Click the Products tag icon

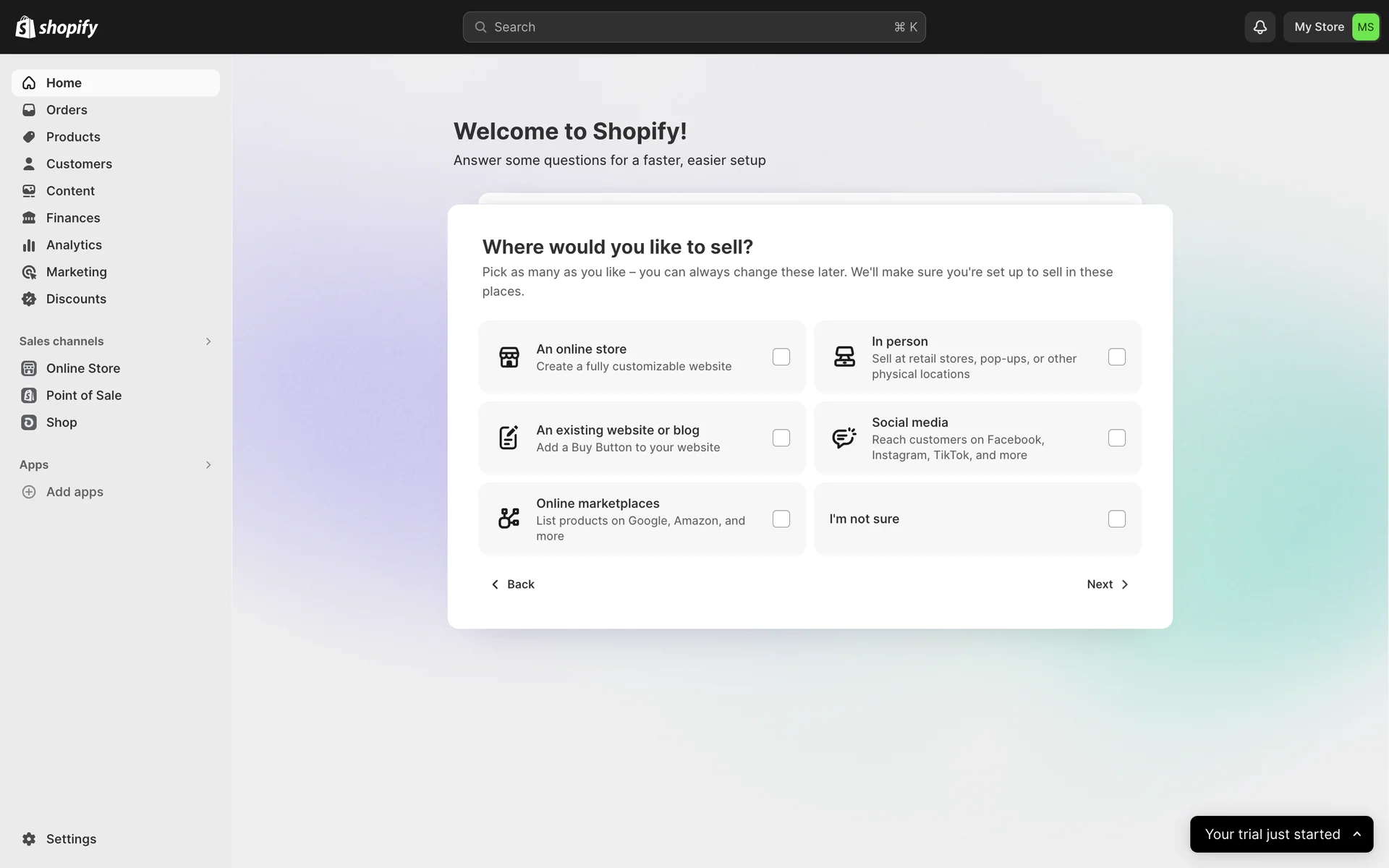(x=29, y=137)
